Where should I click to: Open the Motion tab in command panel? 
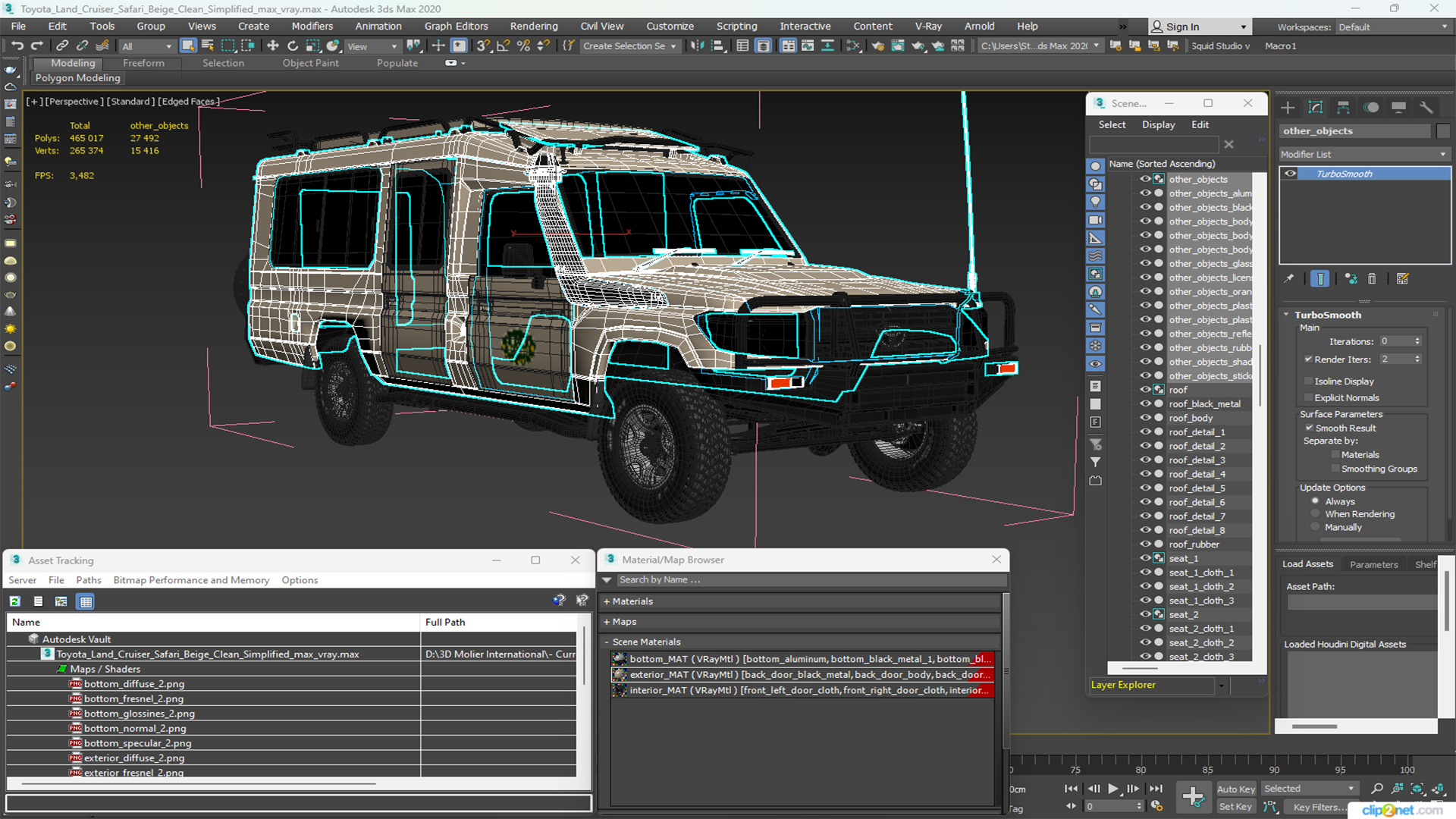pos(1371,108)
